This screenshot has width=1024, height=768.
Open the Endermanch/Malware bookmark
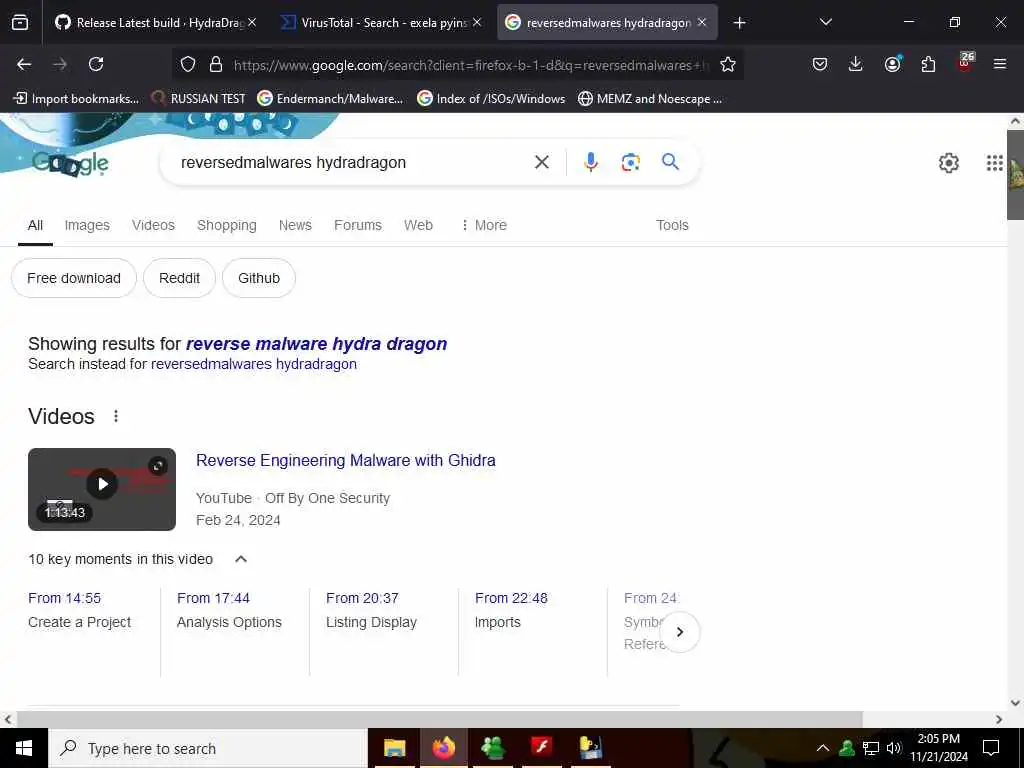click(x=330, y=99)
